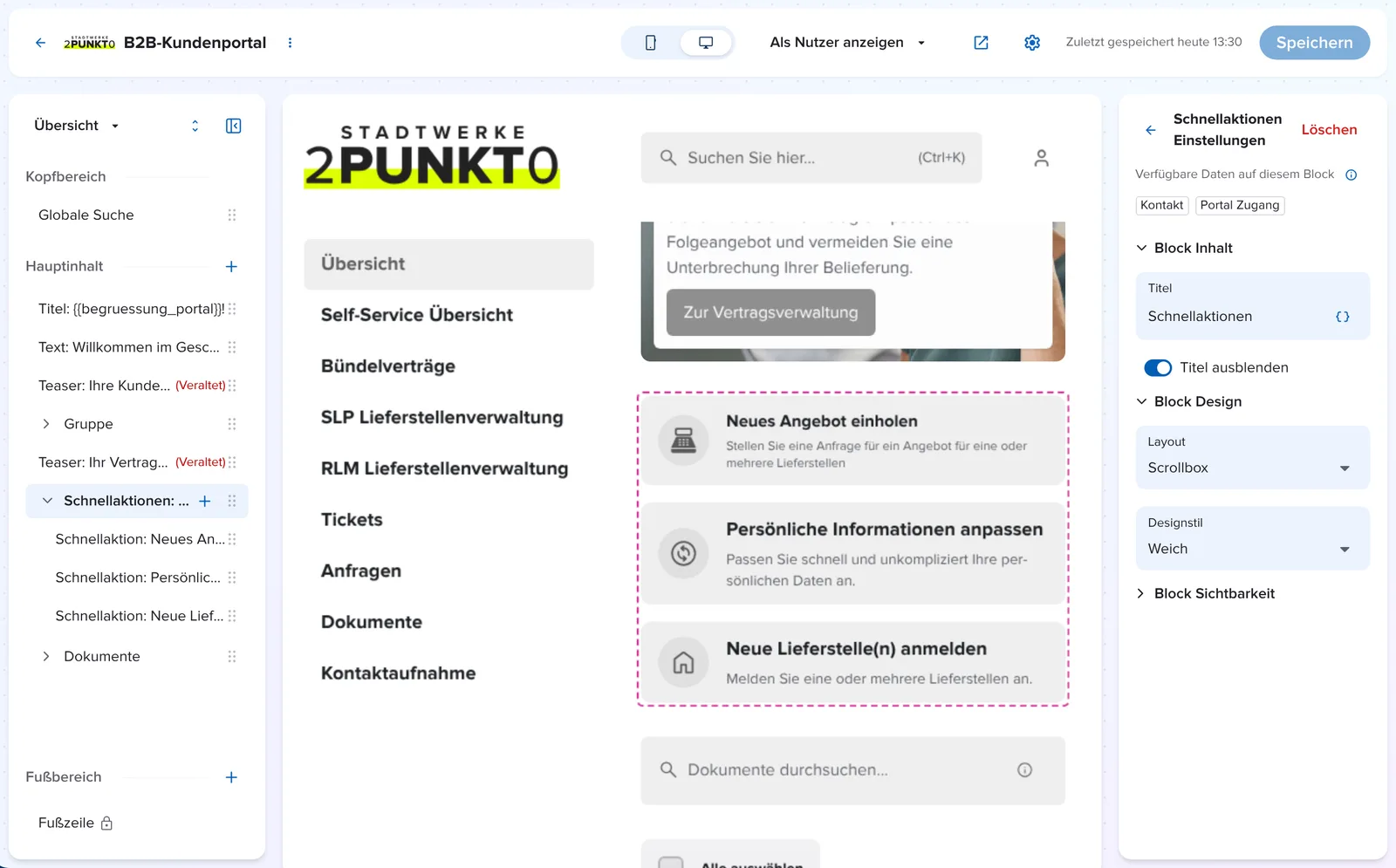
Task: Click the variable braces icon in Titel field
Action: click(x=1343, y=317)
